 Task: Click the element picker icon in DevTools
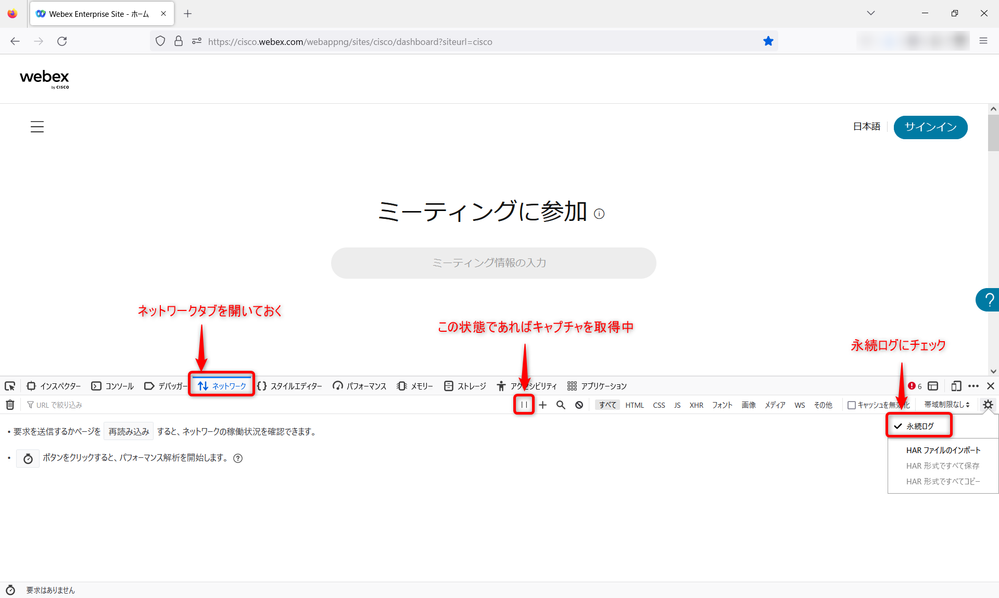tap(10, 386)
